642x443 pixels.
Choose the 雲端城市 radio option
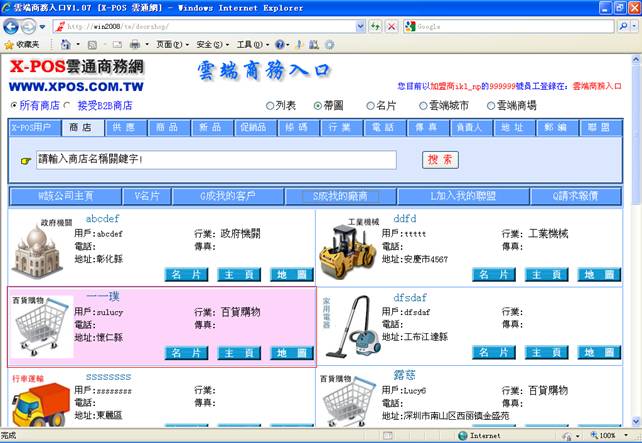pos(421,105)
